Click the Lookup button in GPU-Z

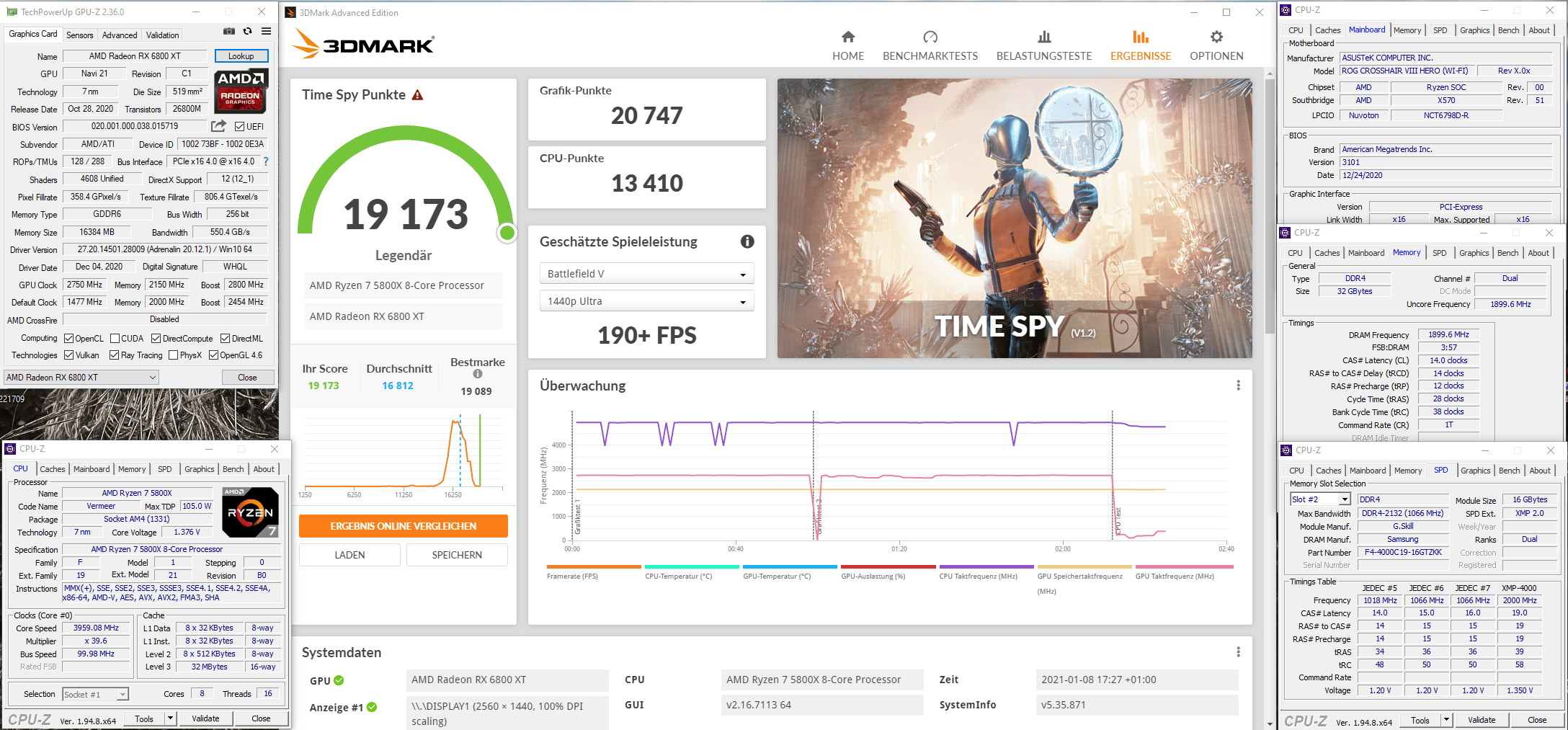tap(241, 56)
